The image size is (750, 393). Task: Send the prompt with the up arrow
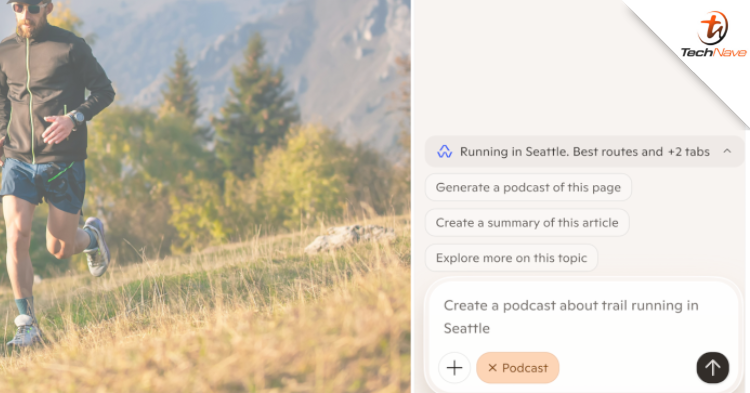712,368
